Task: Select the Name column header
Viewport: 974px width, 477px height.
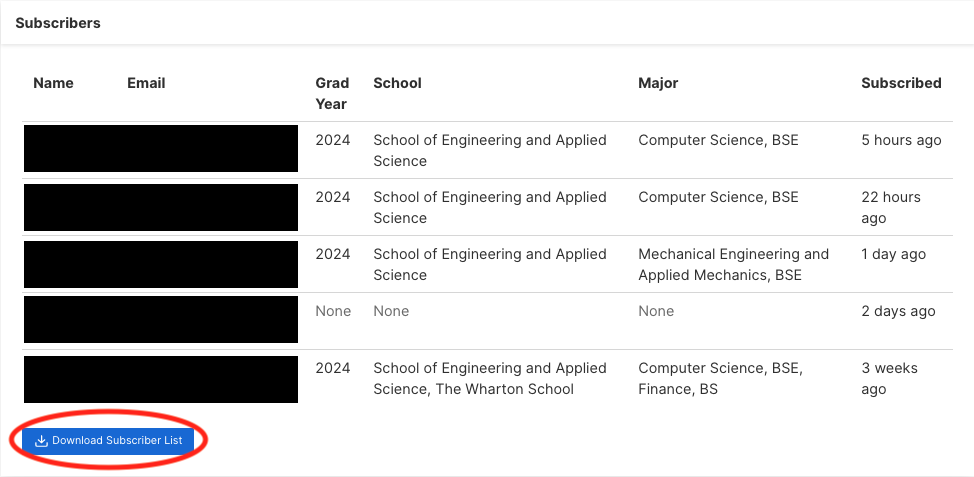Action: point(53,83)
